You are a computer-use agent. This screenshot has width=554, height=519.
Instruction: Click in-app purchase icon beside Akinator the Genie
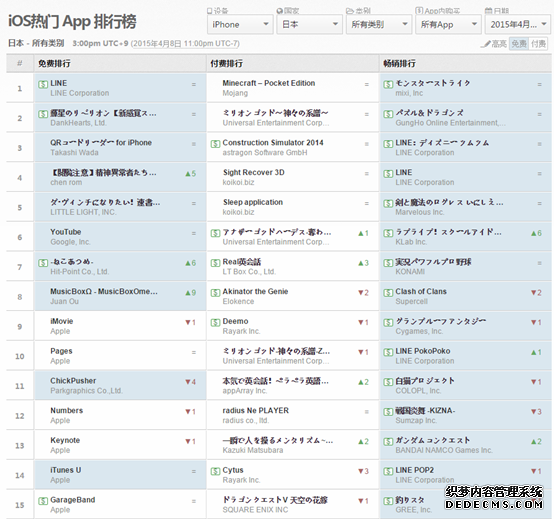pyautogui.click(x=215, y=293)
